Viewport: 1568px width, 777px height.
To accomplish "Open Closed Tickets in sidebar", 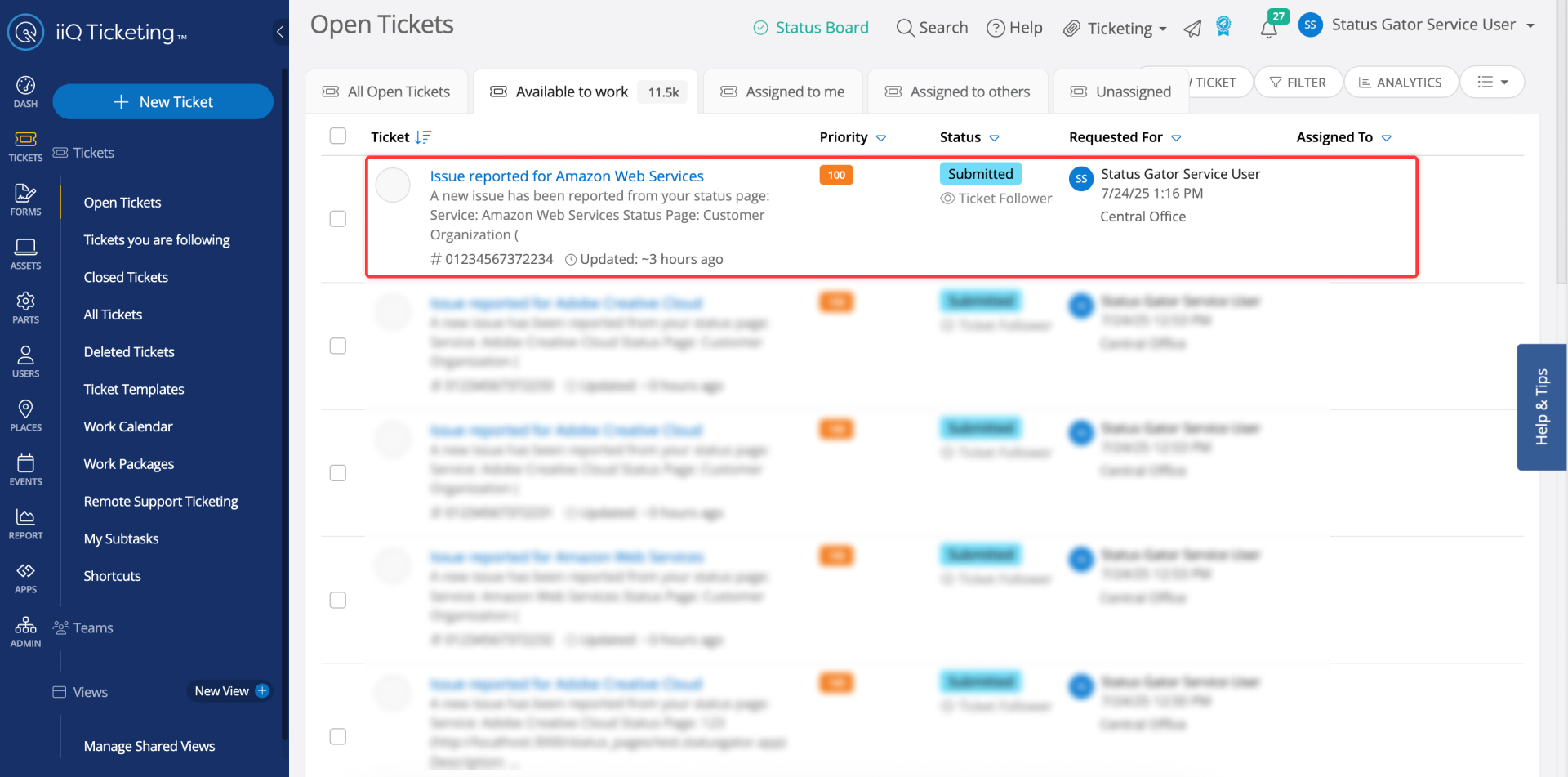I will point(126,277).
